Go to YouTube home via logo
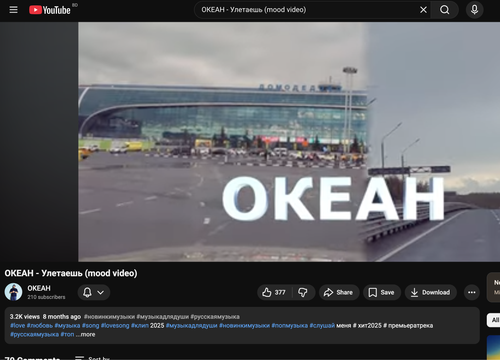This screenshot has width=500, height=360. (50, 10)
